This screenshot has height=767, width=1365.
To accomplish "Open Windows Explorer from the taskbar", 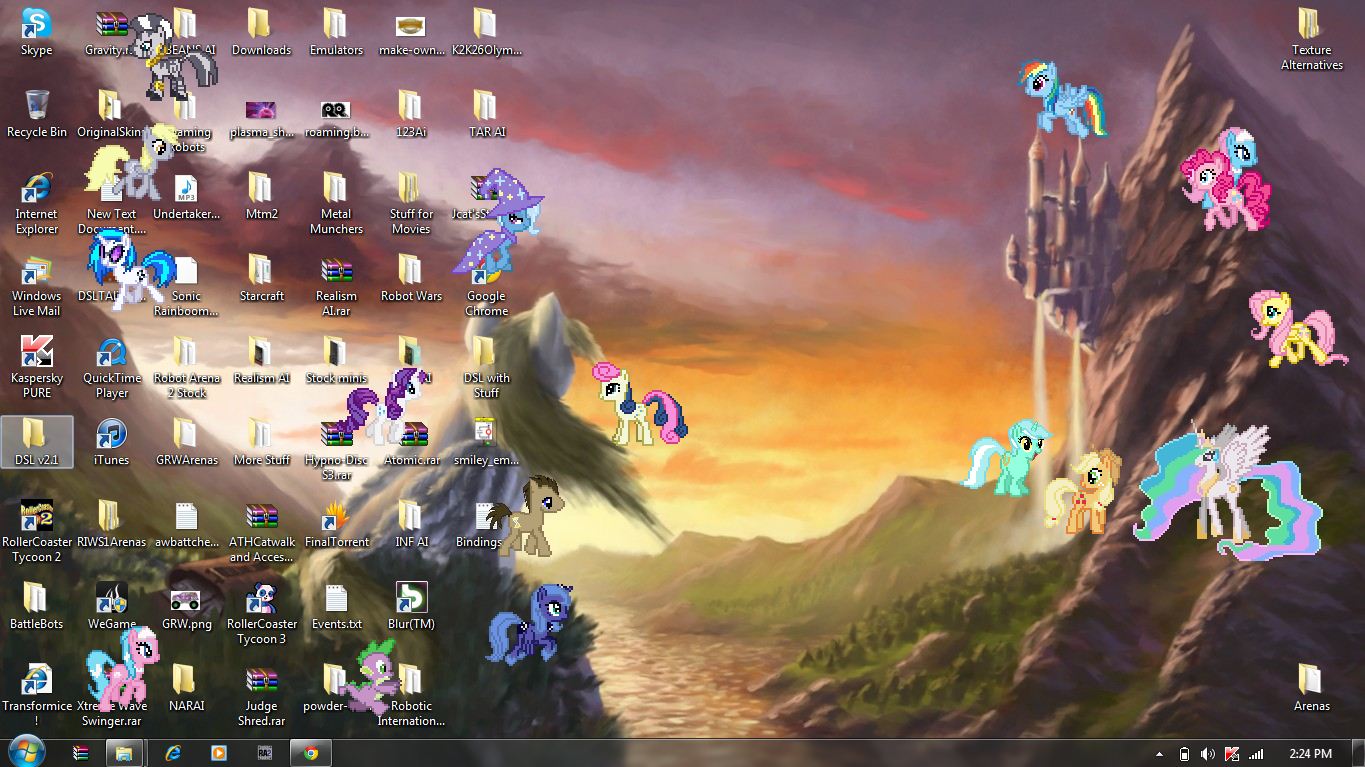I will [x=124, y=753].
